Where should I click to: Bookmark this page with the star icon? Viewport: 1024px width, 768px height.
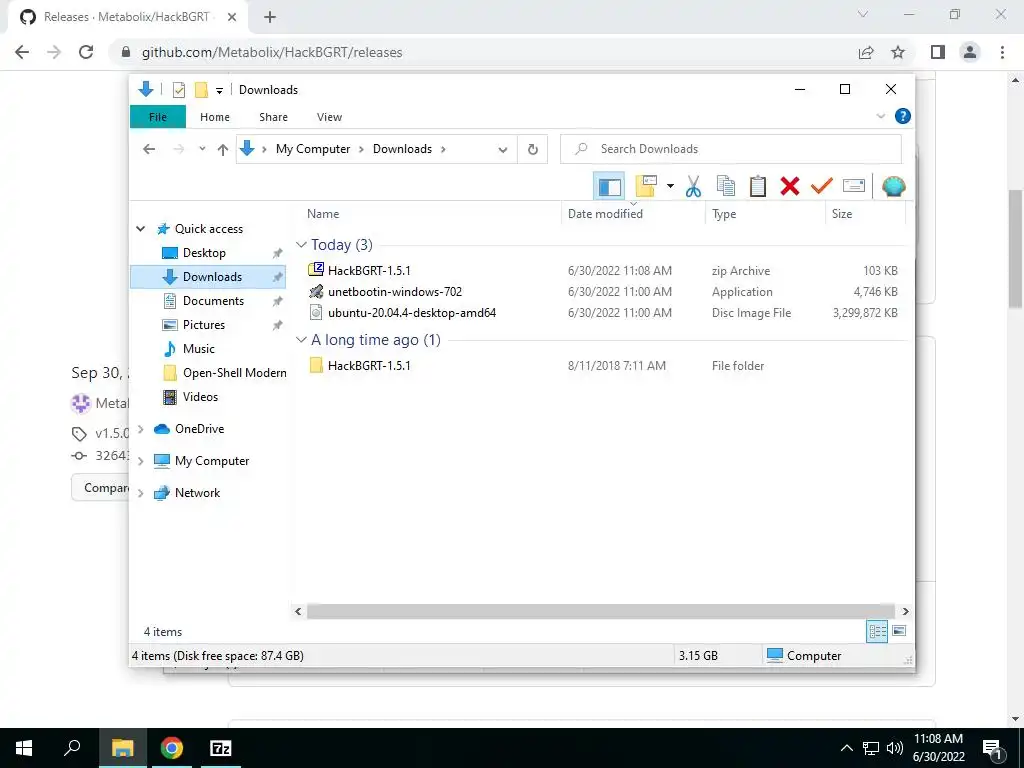898,52
